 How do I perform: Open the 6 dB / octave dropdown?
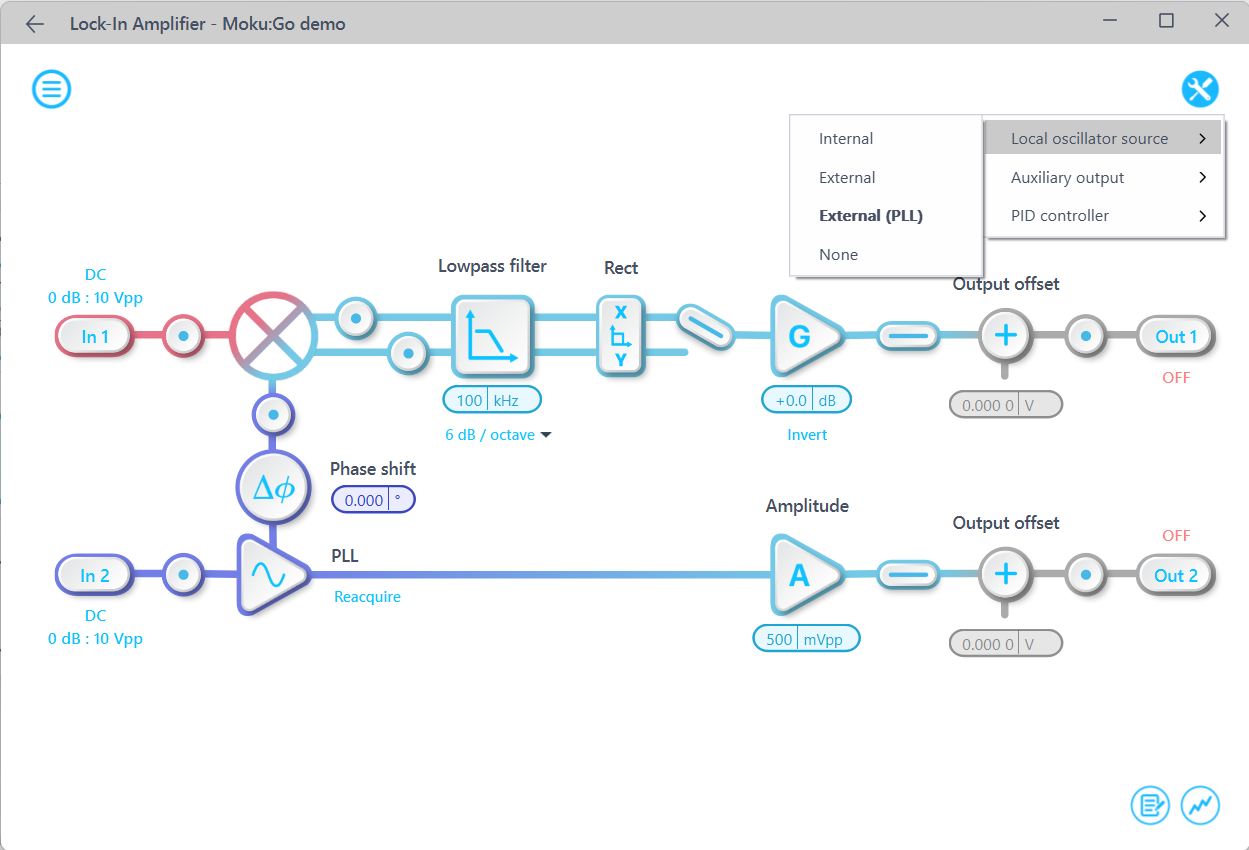click(499, 435)
